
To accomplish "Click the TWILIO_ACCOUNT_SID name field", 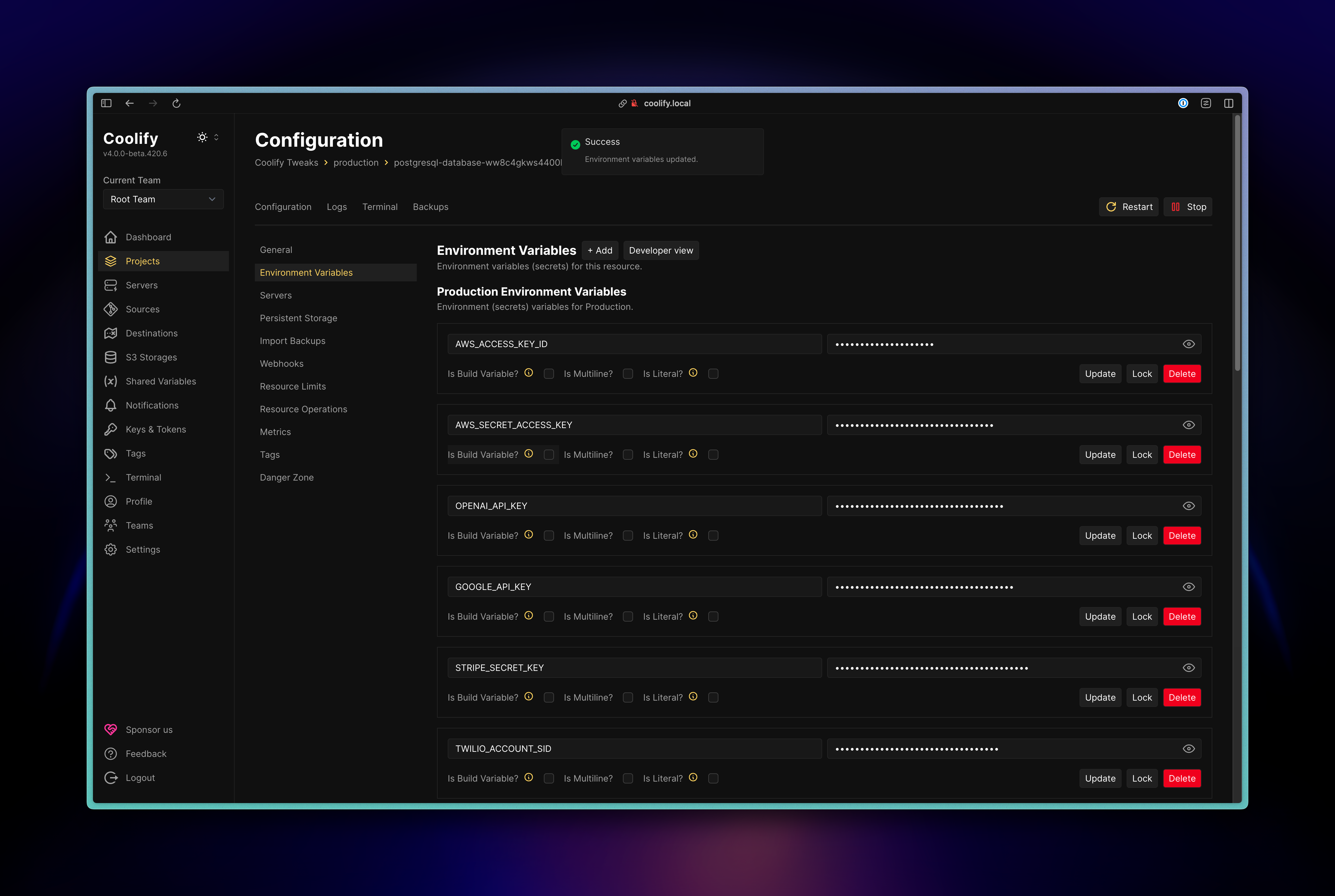I will 634,749.
